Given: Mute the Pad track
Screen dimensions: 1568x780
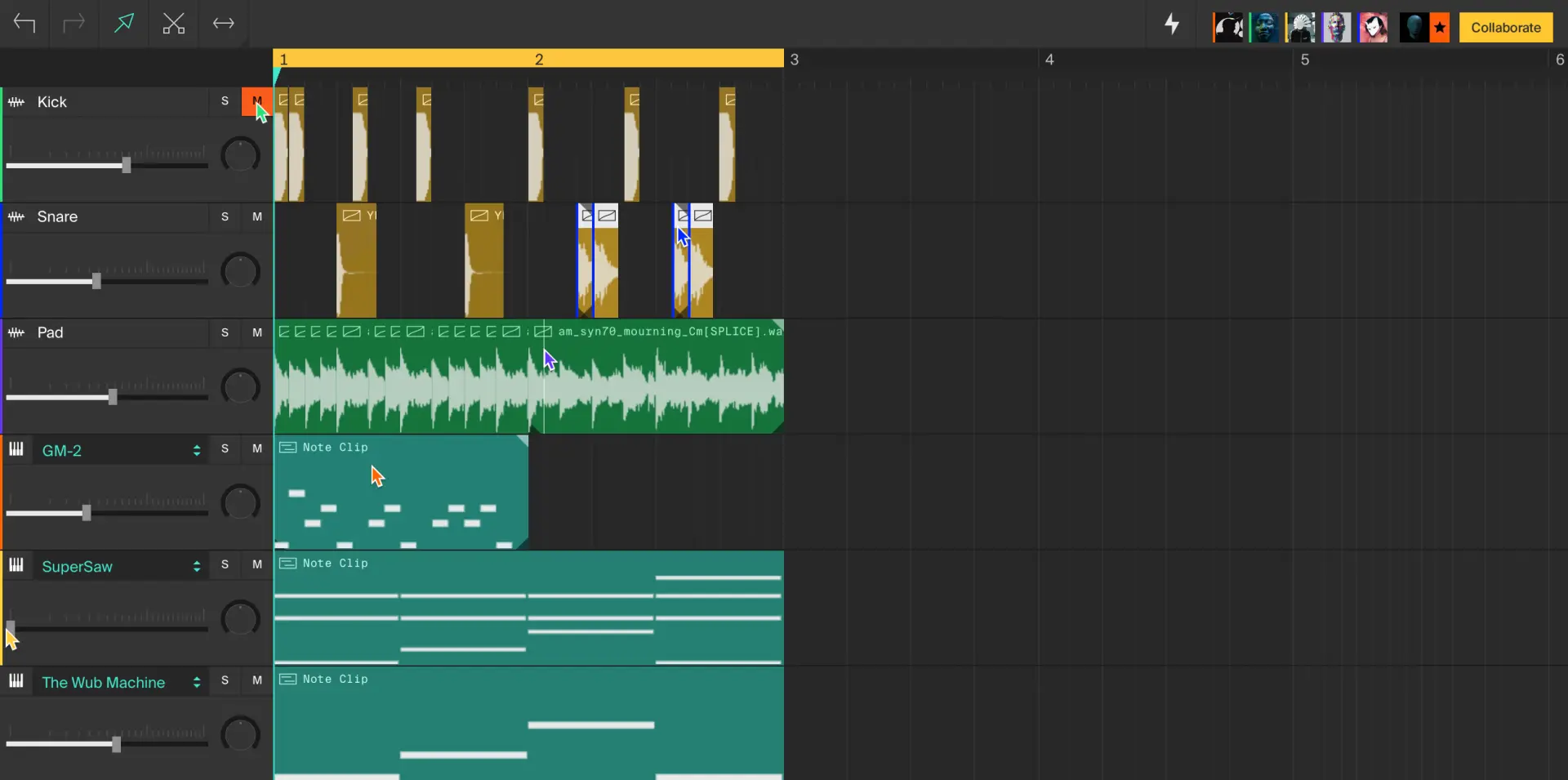Looking at the screenshot, I should coord(256,332).
